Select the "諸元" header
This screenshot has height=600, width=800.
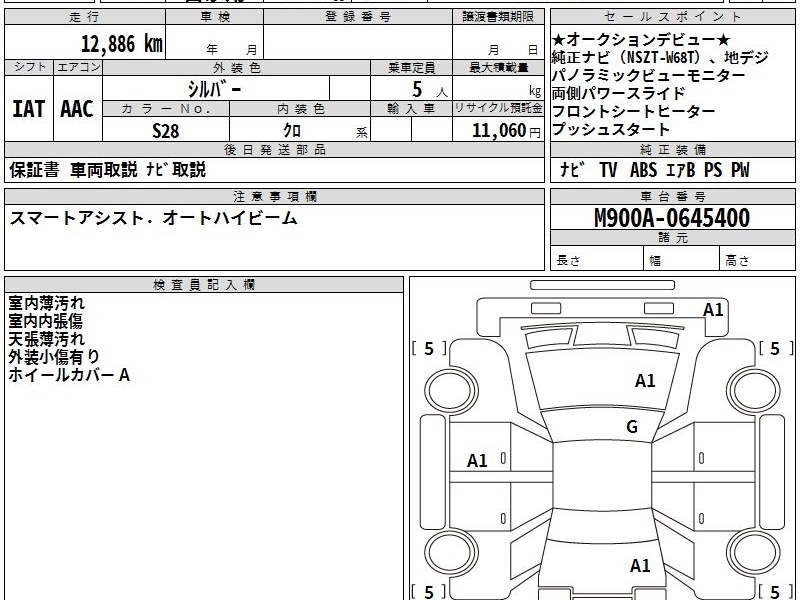672,237
